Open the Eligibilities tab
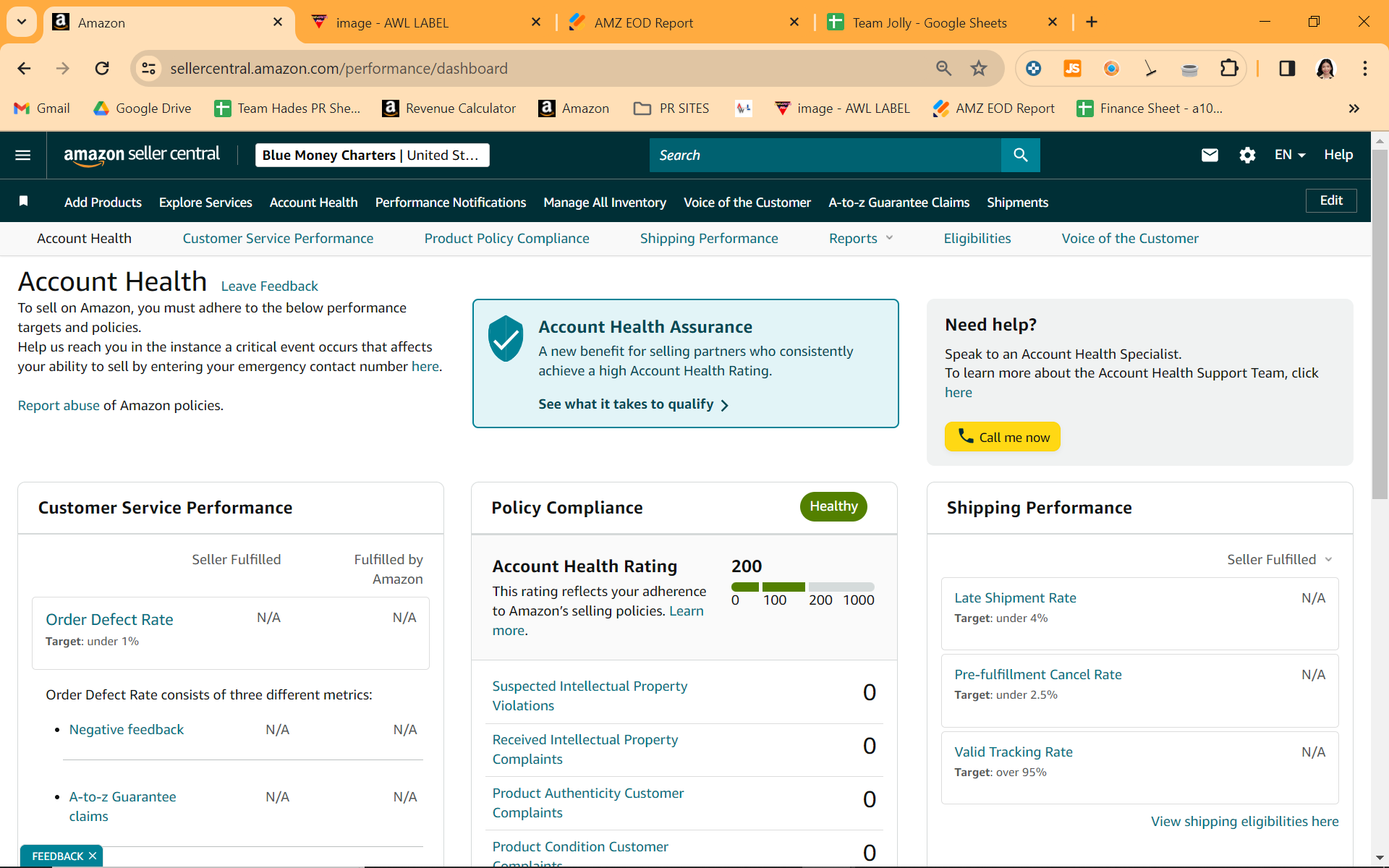This screenshot has height=868, width=1389. pyautogui.click(x=977, y=239)
